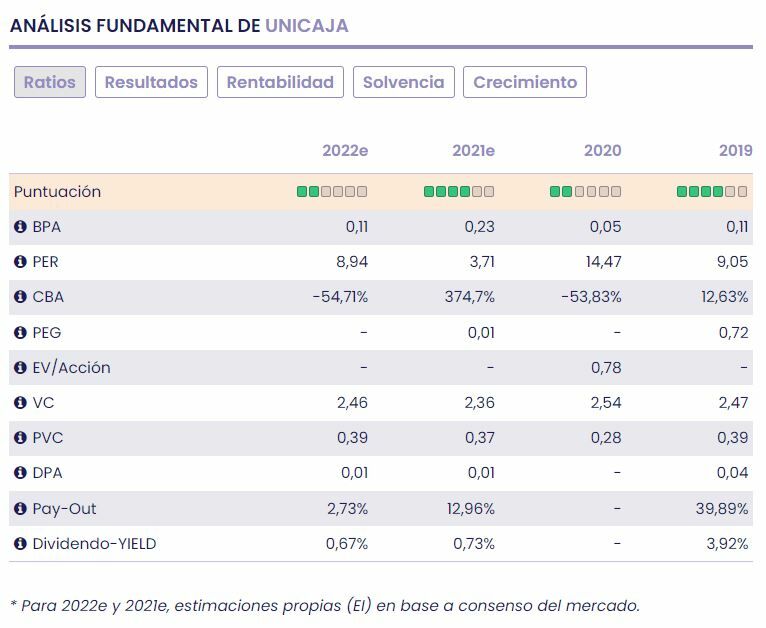Click the Pay-Out info icon
The image size is (766, 628).
(20, 509)
